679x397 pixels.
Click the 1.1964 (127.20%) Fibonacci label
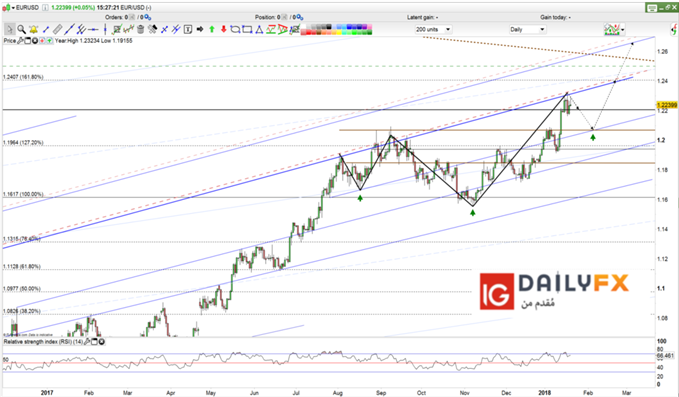coord(23,142)
